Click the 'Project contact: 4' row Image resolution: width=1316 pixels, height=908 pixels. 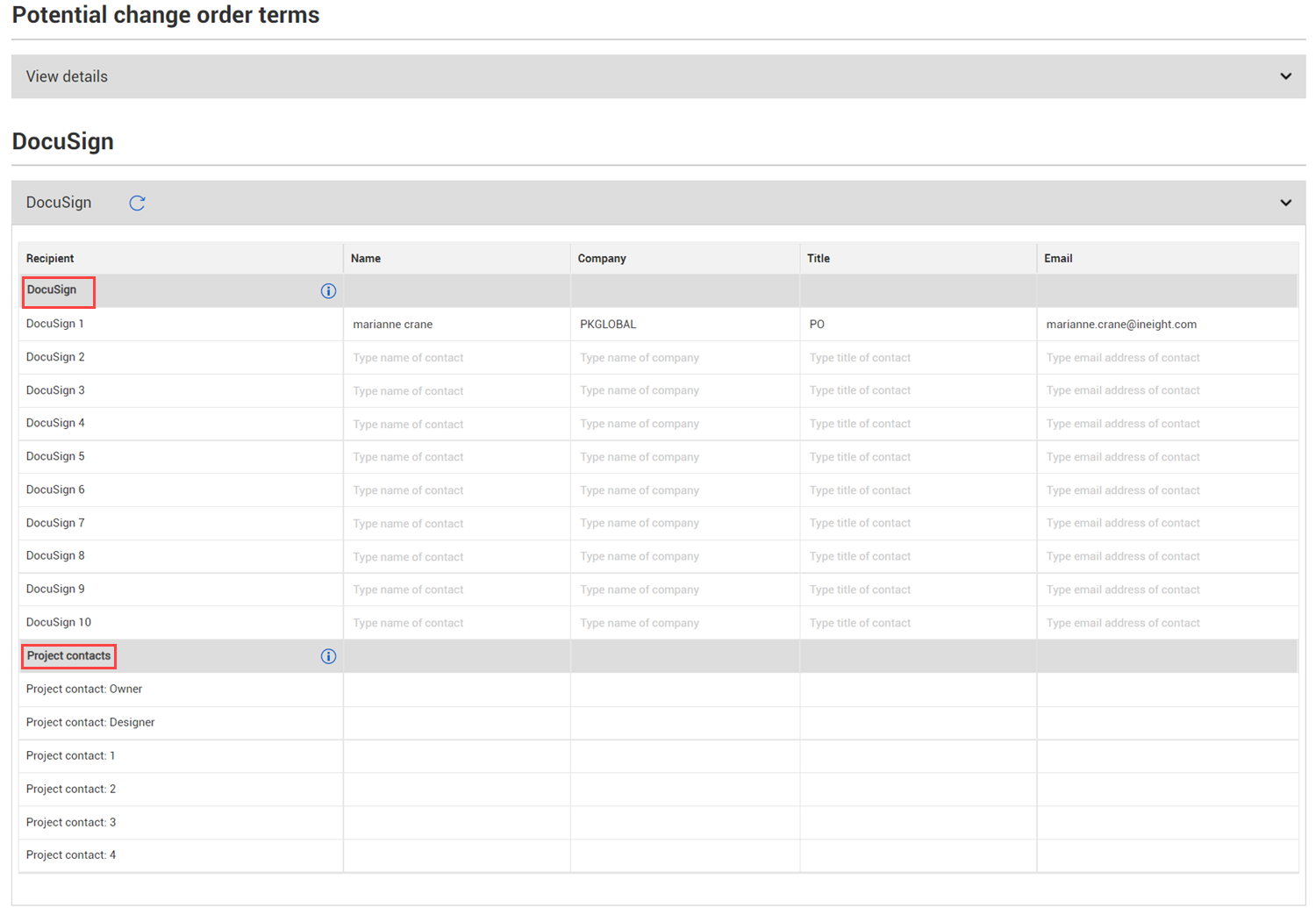658,855
